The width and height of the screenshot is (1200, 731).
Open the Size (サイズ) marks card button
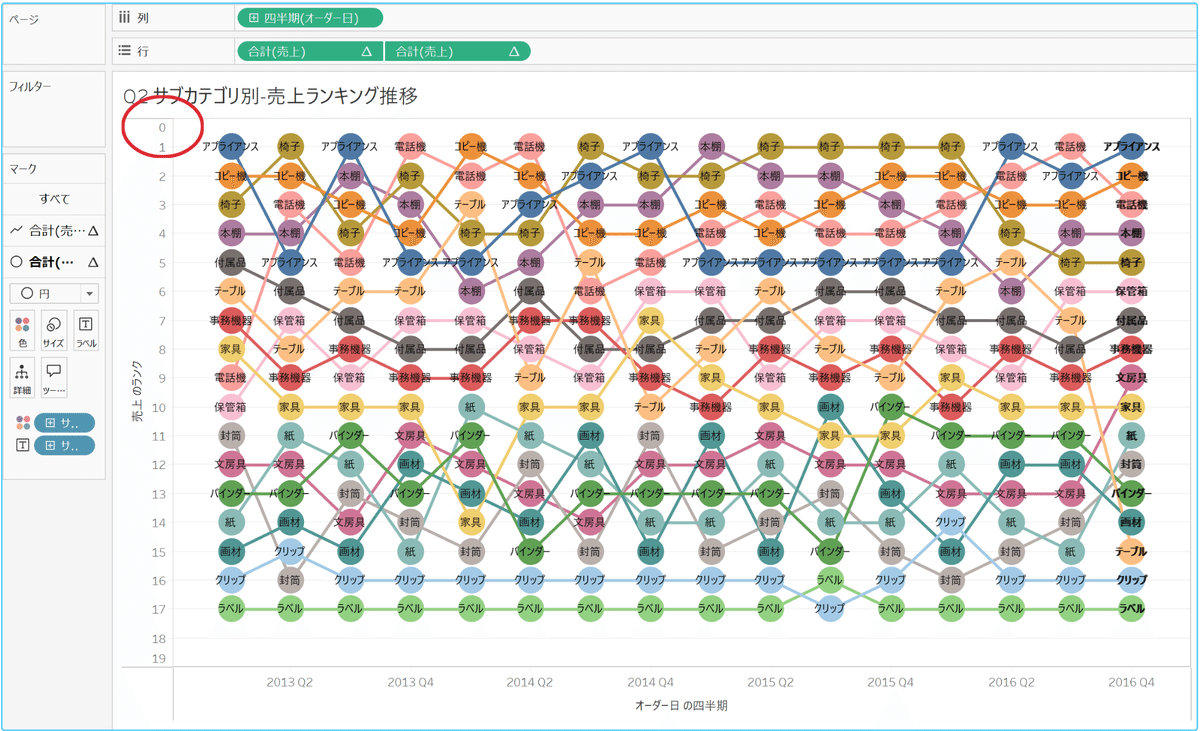(54, 329)
